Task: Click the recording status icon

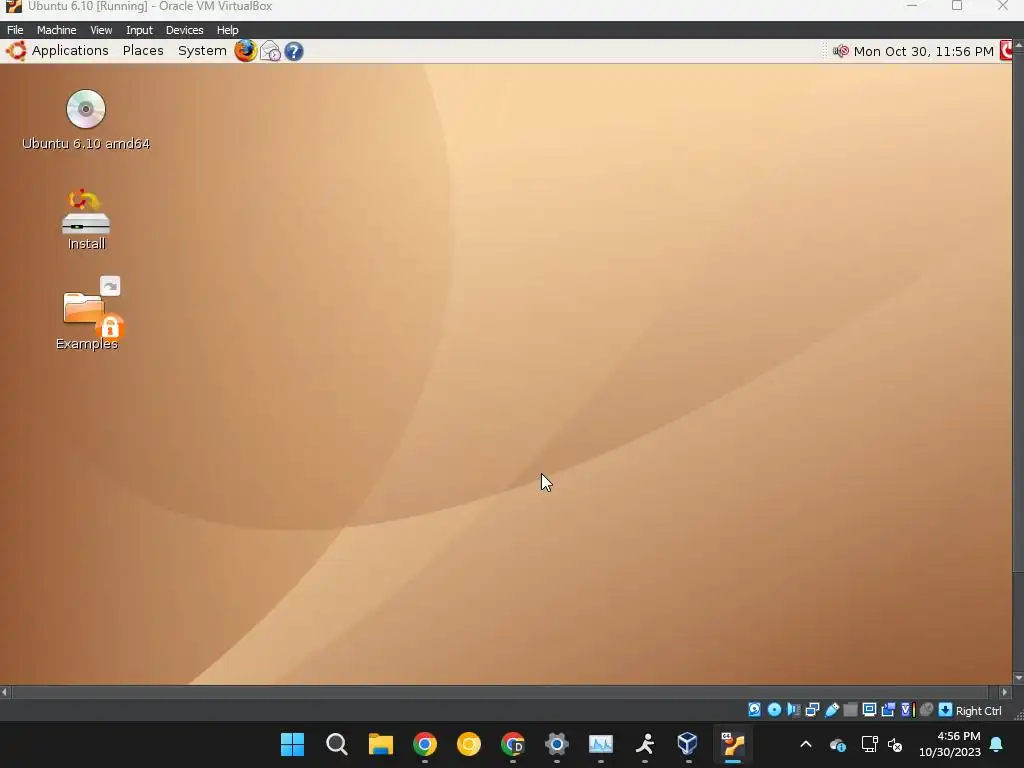Action: (x=888, y=710)
